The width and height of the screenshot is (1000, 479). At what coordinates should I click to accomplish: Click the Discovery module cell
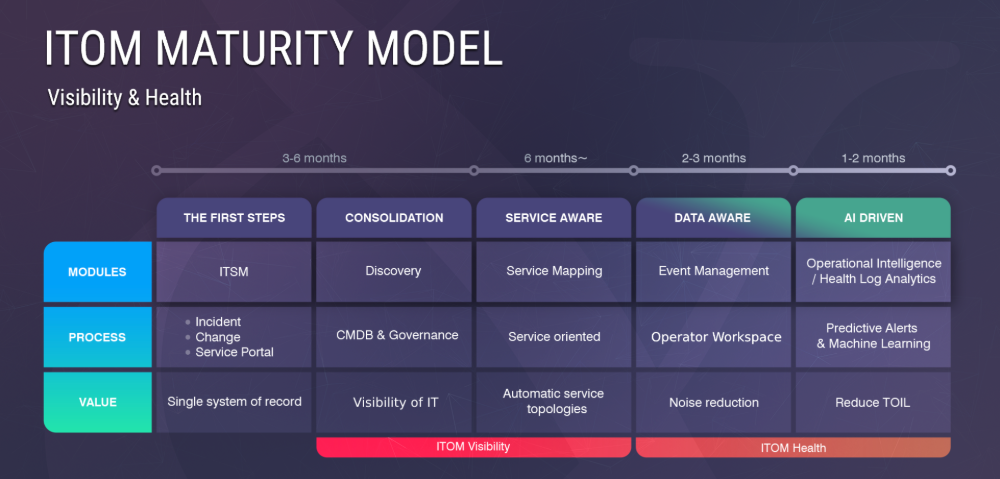[x=394, y=272]
